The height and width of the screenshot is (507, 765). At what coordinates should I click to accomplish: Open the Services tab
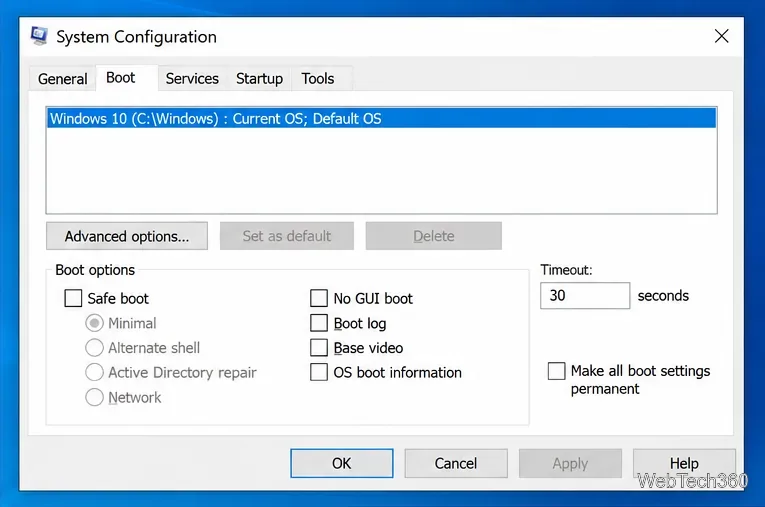[192, 79]
